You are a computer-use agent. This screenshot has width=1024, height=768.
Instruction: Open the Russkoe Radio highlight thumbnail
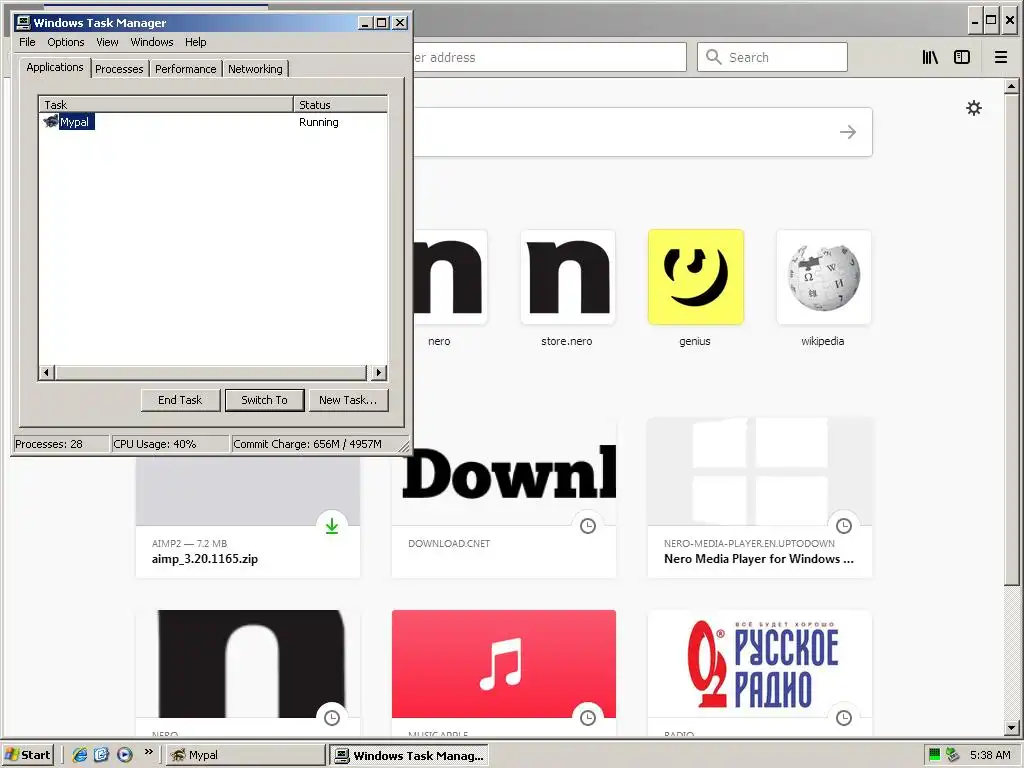(x=760, y=664)
